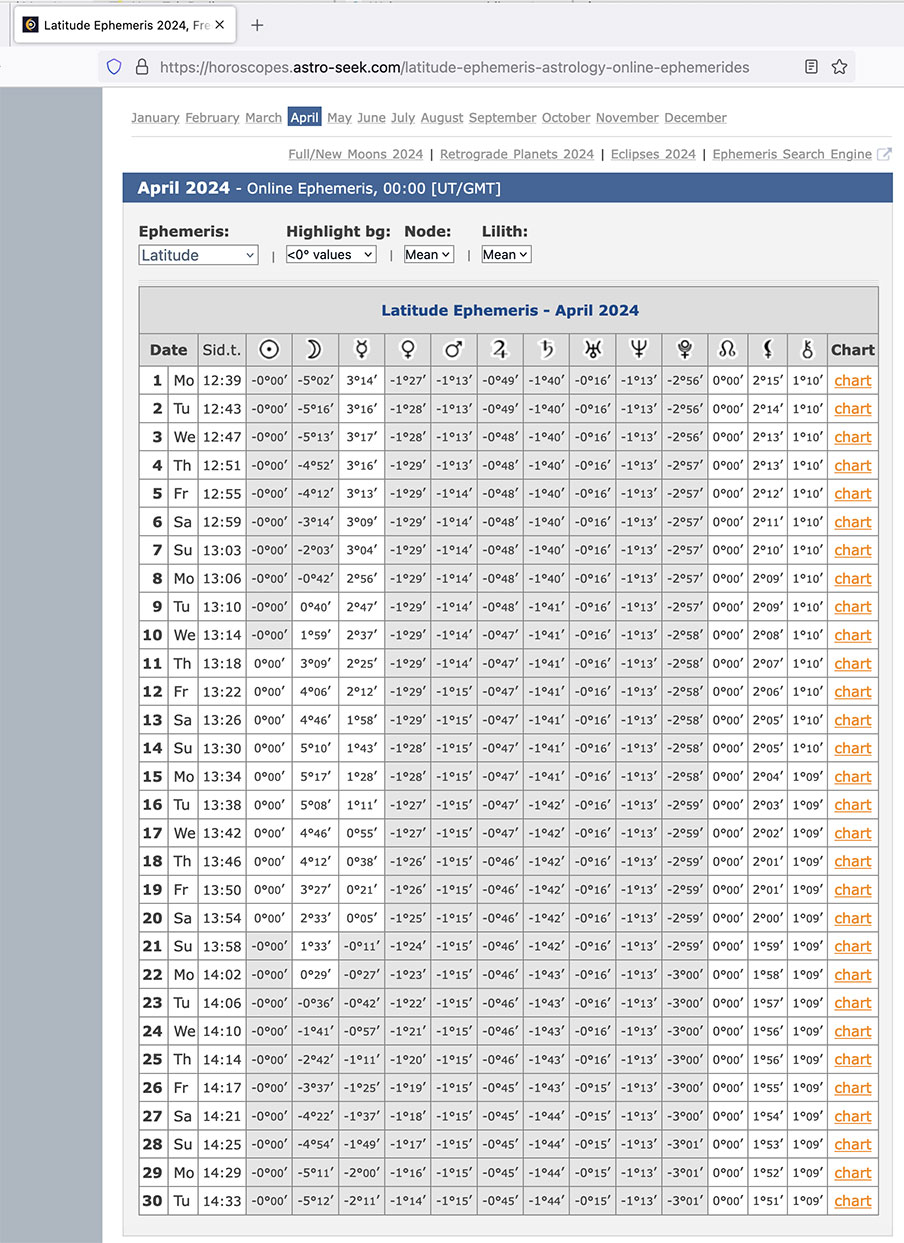Open the chart link for April 30
The width and height of the screenshot is (904, 1243).
point(853,1201)
